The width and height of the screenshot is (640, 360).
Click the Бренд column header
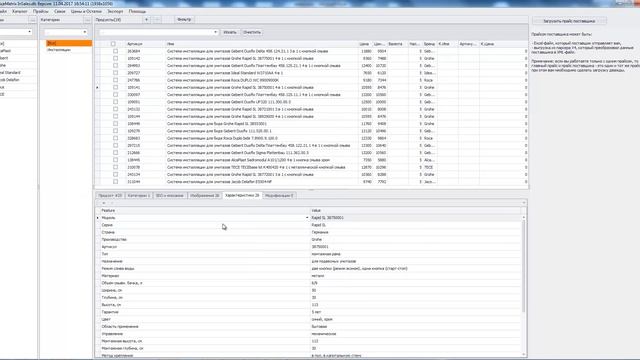[x=429, y=44]
